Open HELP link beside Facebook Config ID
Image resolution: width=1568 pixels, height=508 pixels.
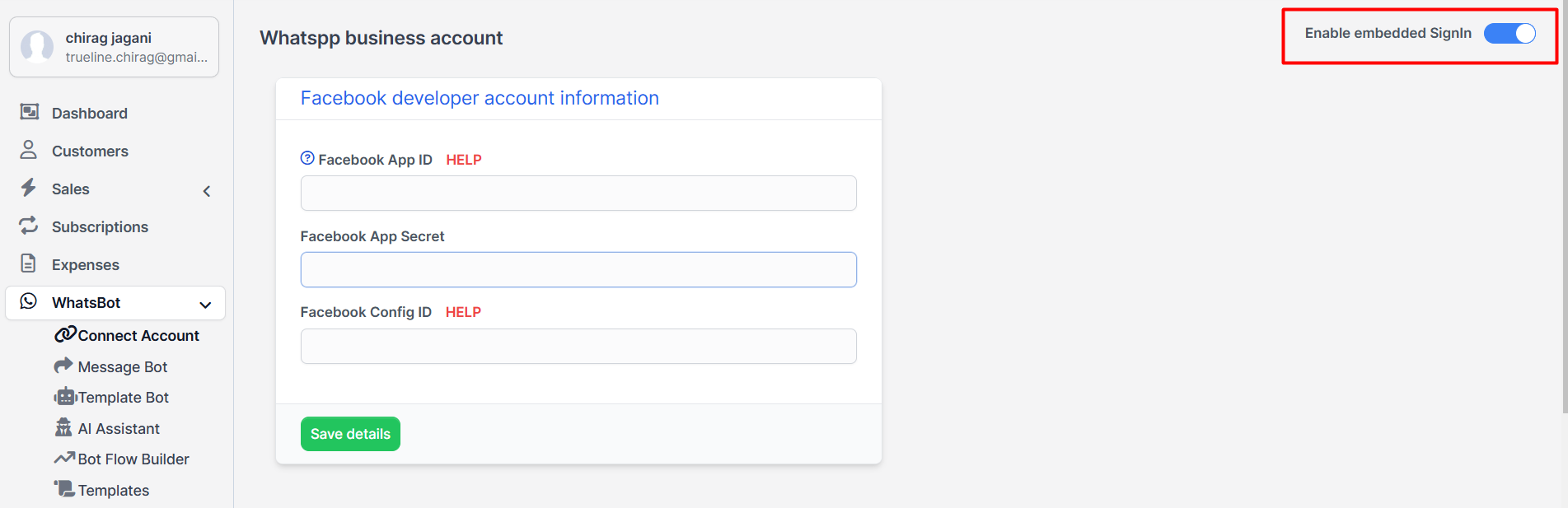tap(463, 312)
